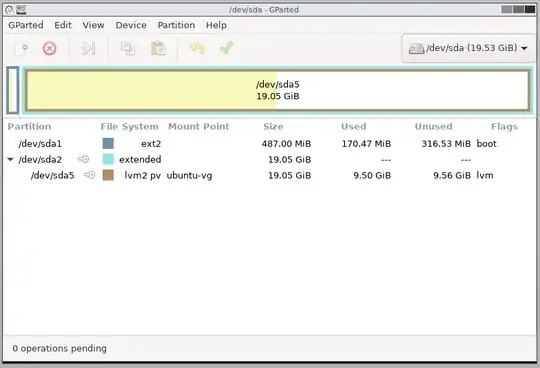Click the /dev/sda2 19.05 GiB size value
The width and height of the screenshot is (540, 368).
tap(290, 159)
